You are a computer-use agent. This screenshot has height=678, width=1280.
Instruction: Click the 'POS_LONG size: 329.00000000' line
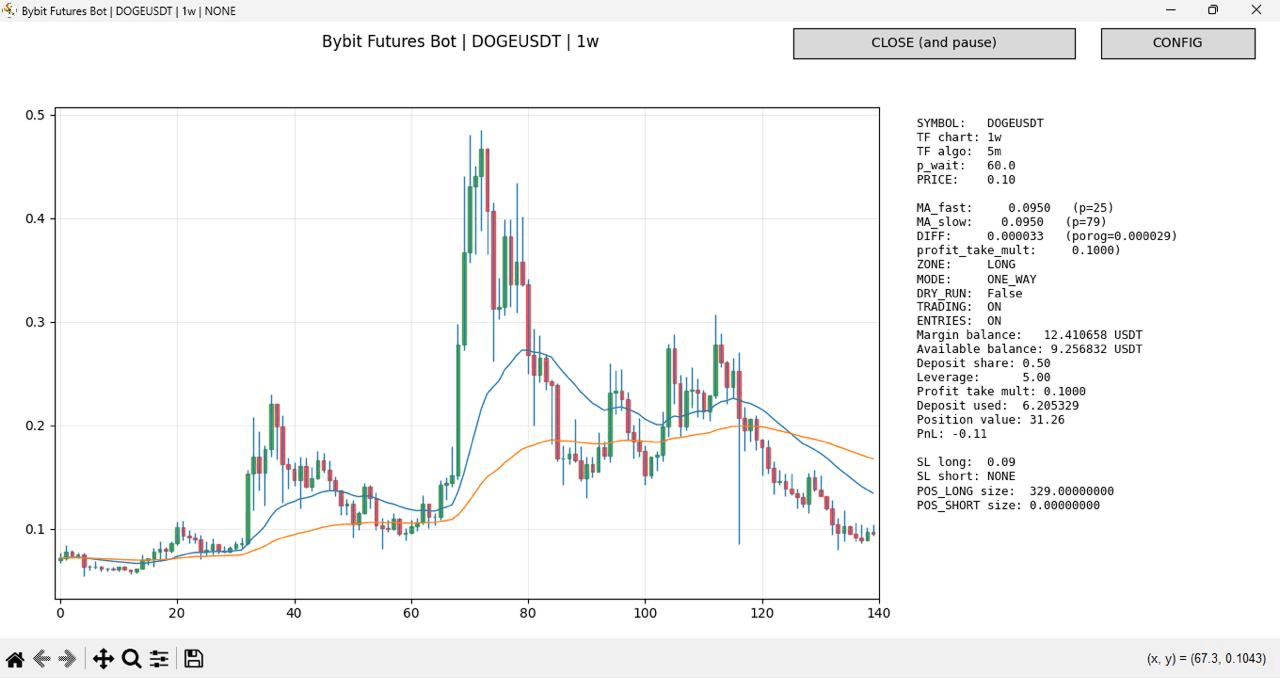click(1015, 491)
